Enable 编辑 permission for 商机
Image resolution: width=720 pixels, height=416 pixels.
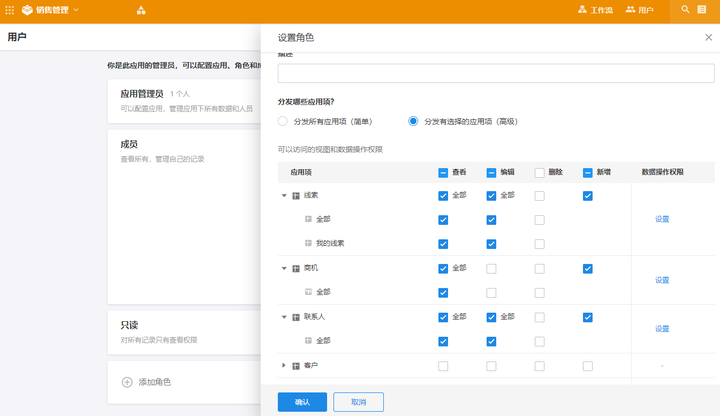click(491, 268)
